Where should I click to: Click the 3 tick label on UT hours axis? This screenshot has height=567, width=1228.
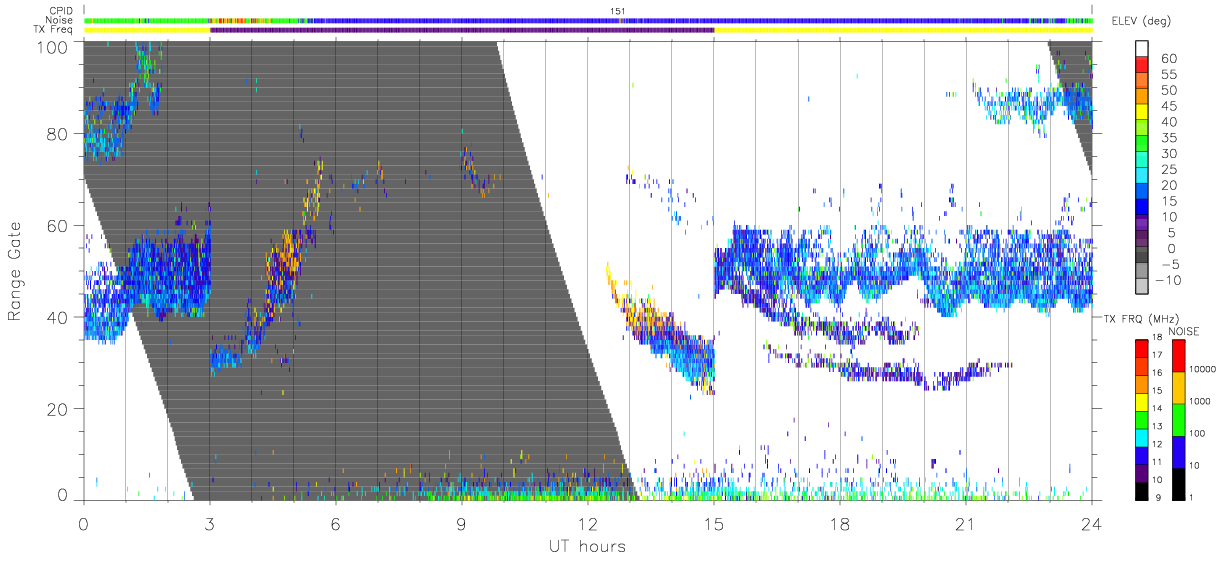pos(209,524)
